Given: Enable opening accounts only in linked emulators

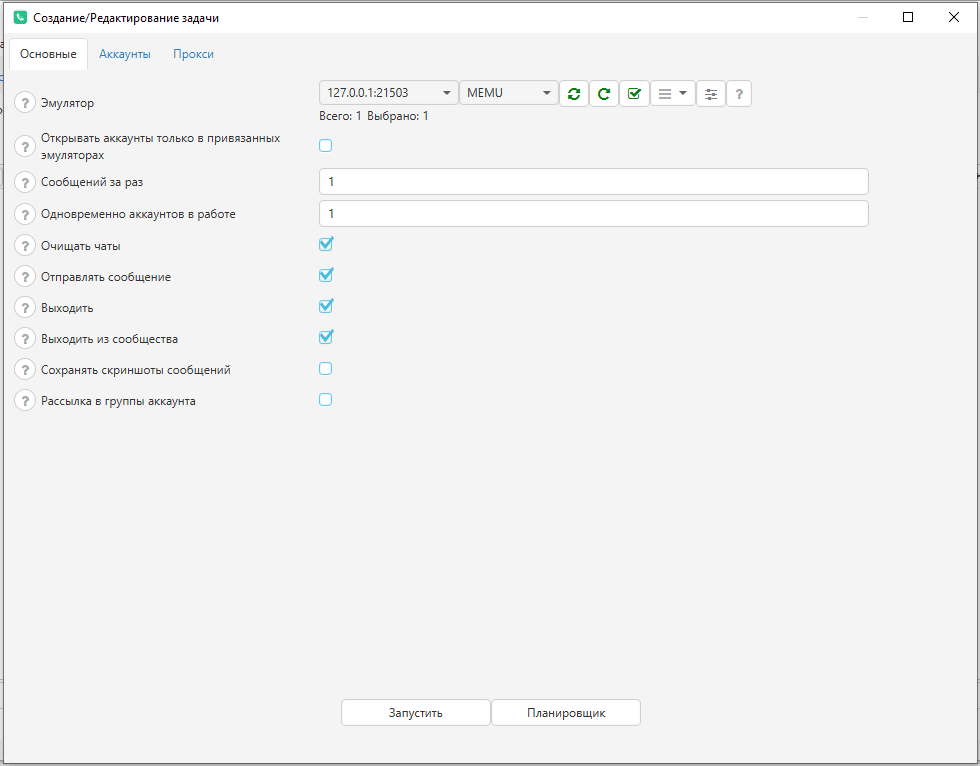Looking at the screenshot, I should 326,146.
